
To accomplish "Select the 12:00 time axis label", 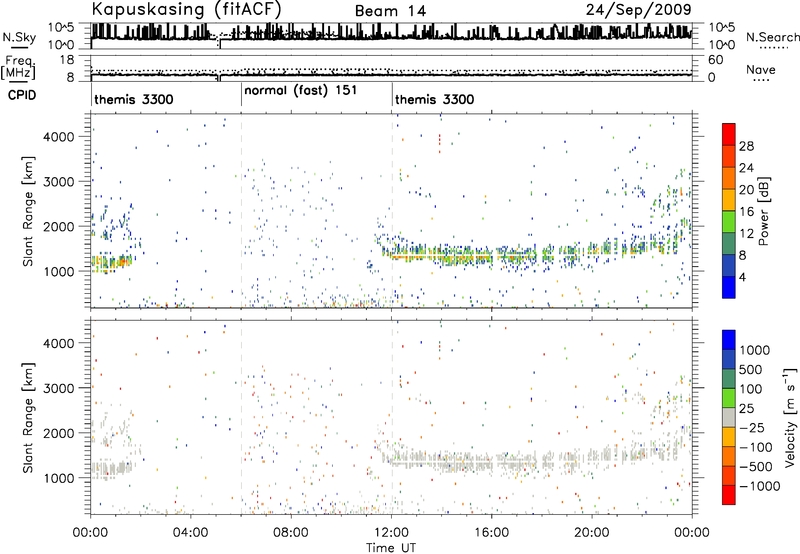I will (391, 533).
